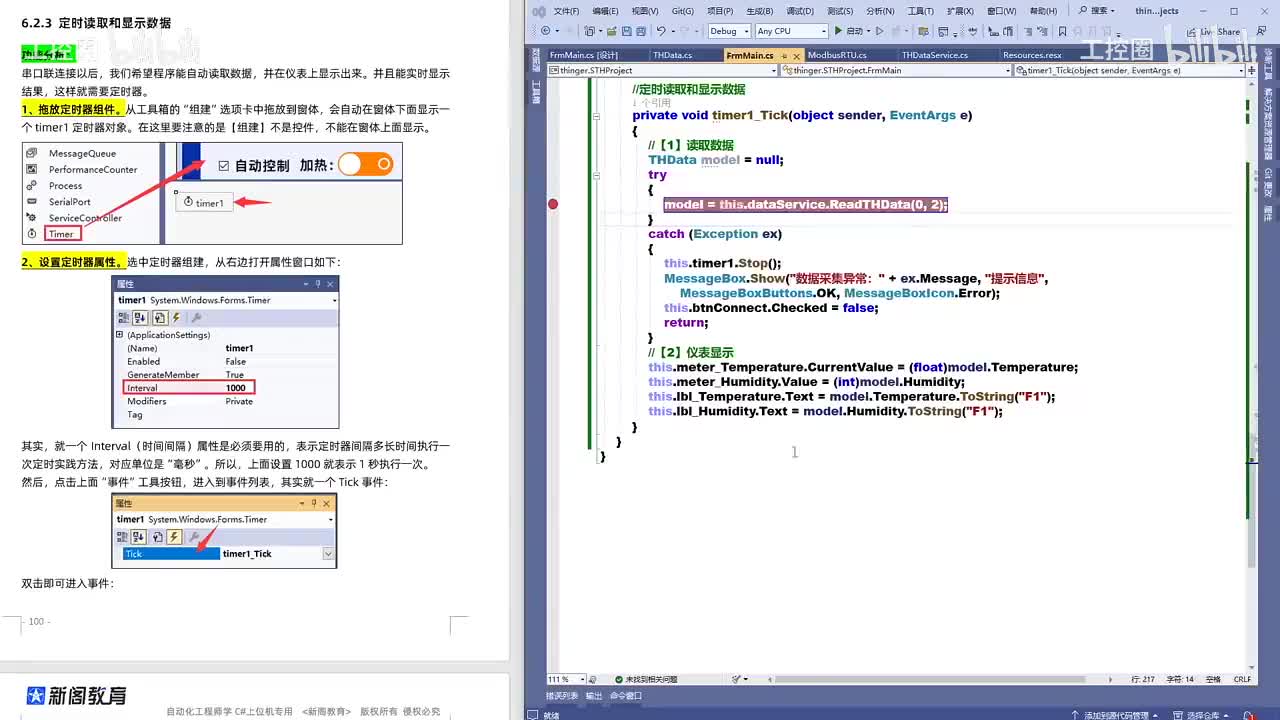Screen dimensions: 1280x720
Task: Click the CRLF line ending indicator
Action: pos(1242,679)
